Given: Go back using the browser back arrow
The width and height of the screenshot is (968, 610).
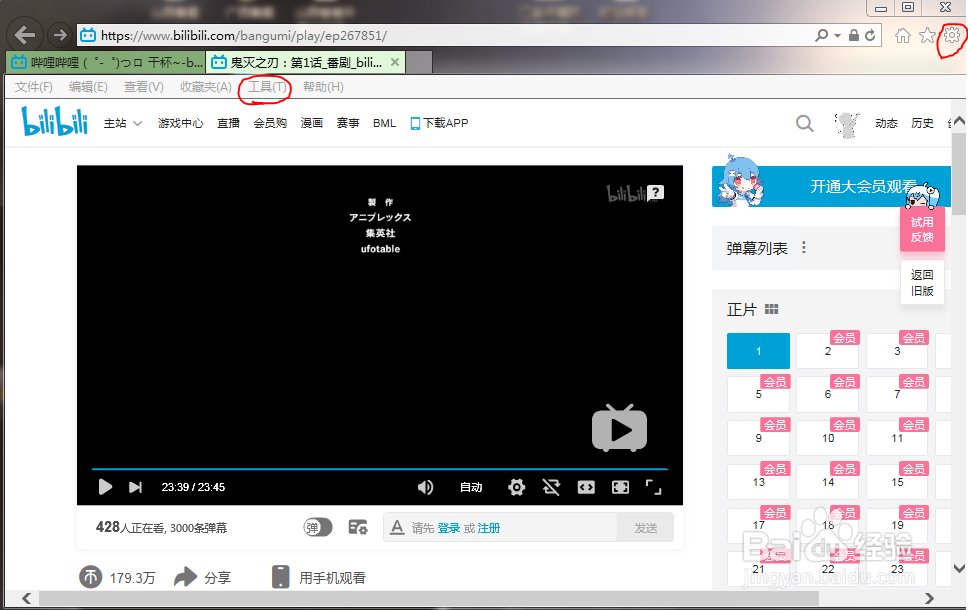Looking at the screenshot, I should (x=25, y=35).
